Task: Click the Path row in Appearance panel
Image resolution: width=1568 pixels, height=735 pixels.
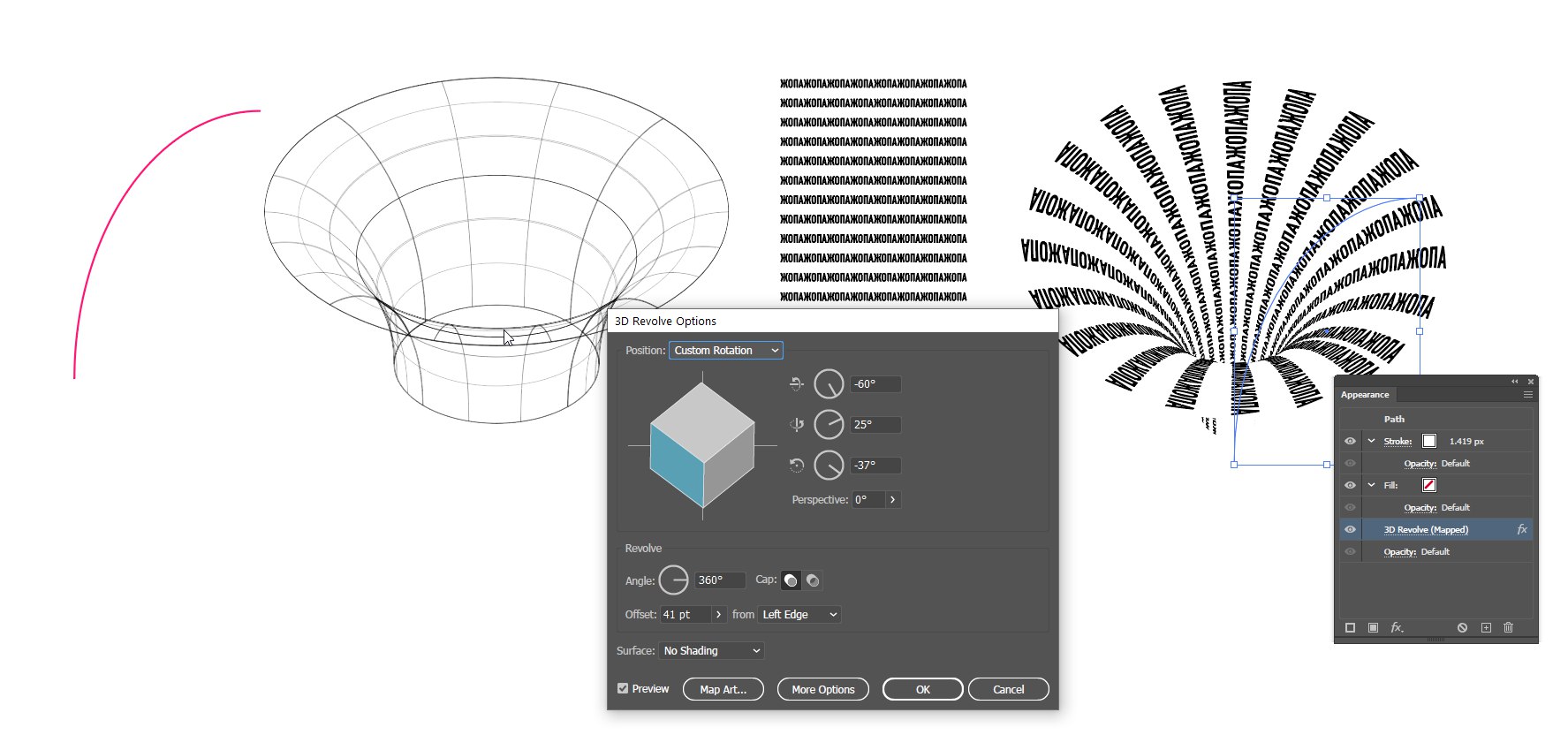Action: click(1436, 419)
